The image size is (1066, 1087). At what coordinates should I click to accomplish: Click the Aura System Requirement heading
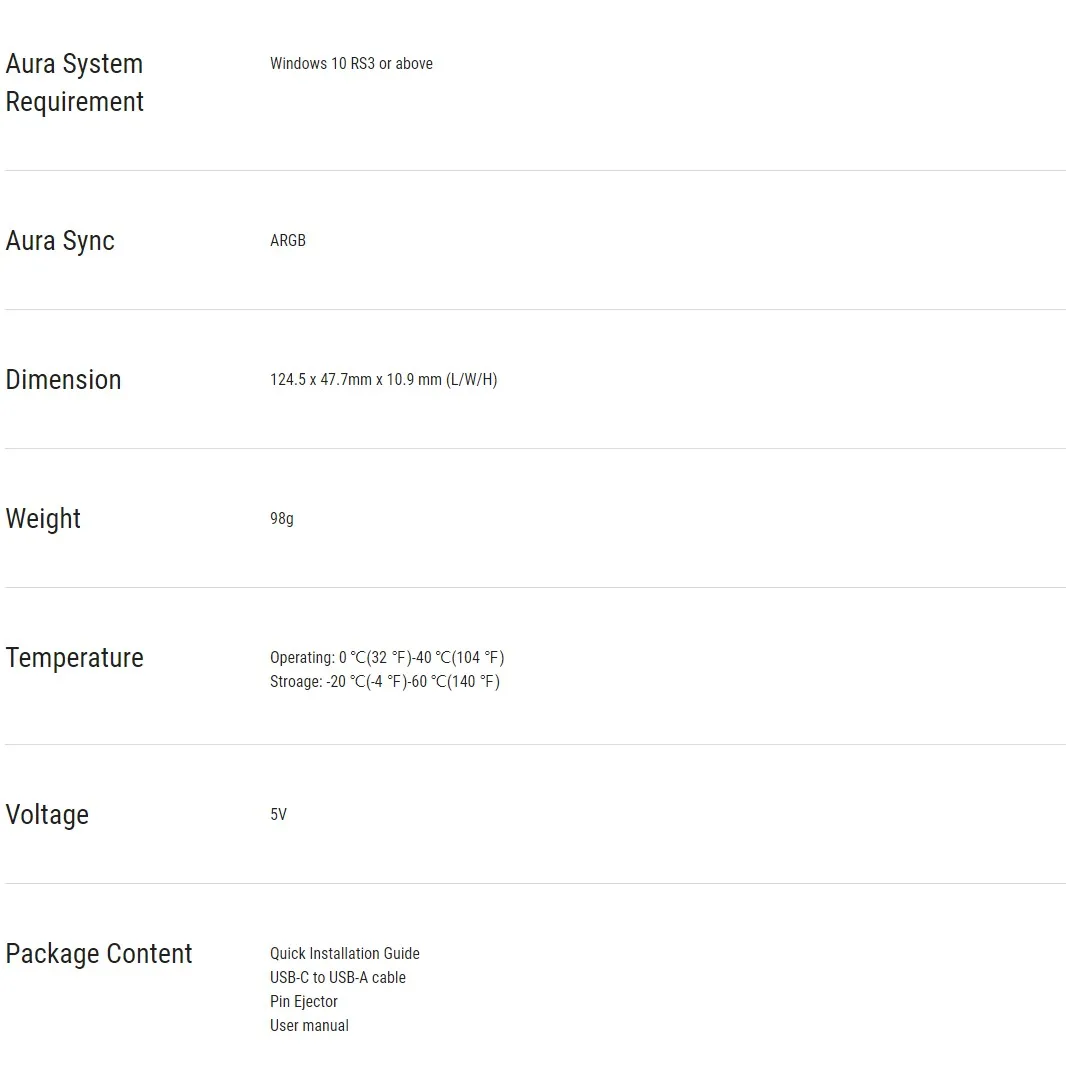pyautogui.click(x=75, y=82)
